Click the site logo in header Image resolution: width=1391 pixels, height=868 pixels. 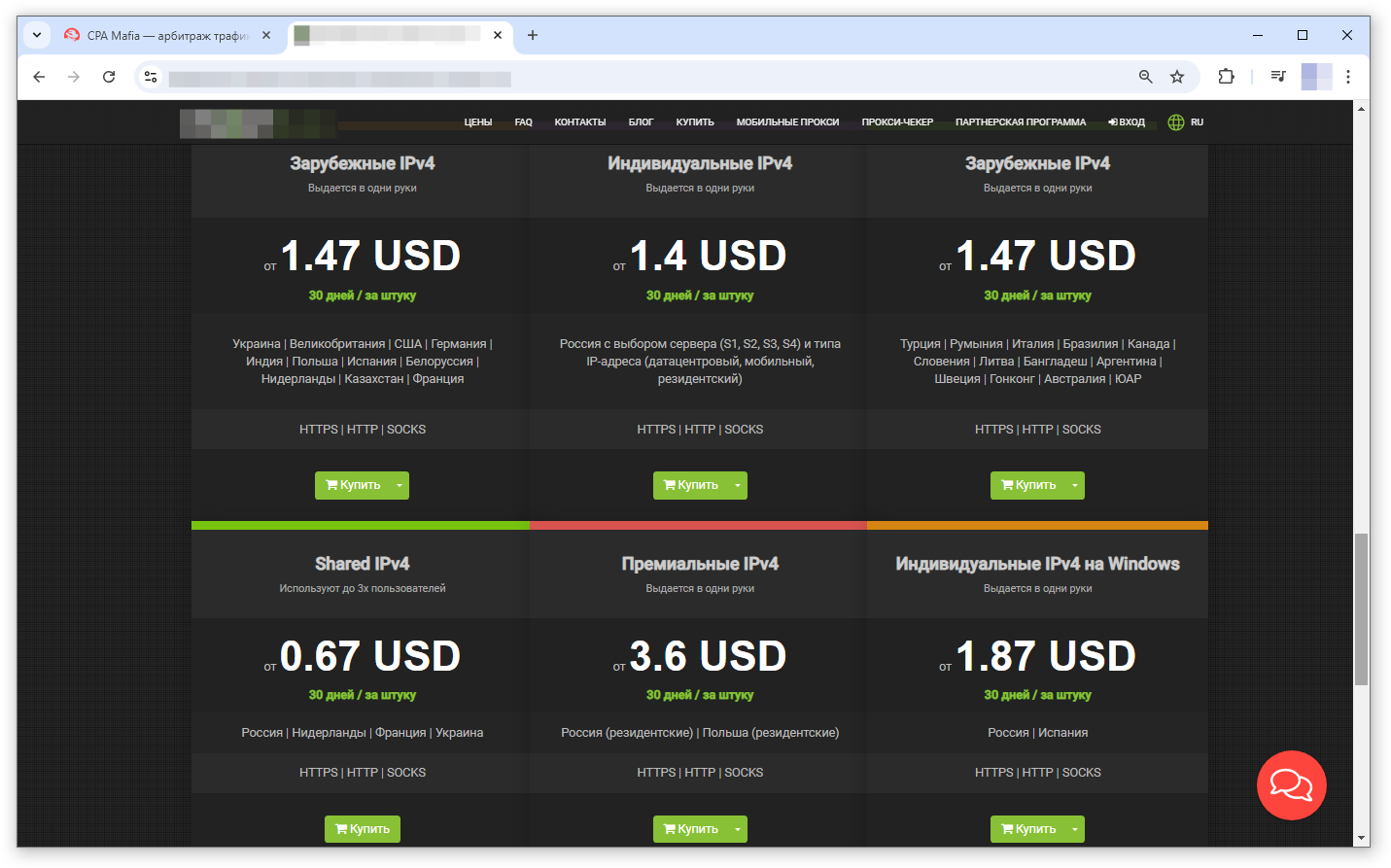[x=258, y=123]
